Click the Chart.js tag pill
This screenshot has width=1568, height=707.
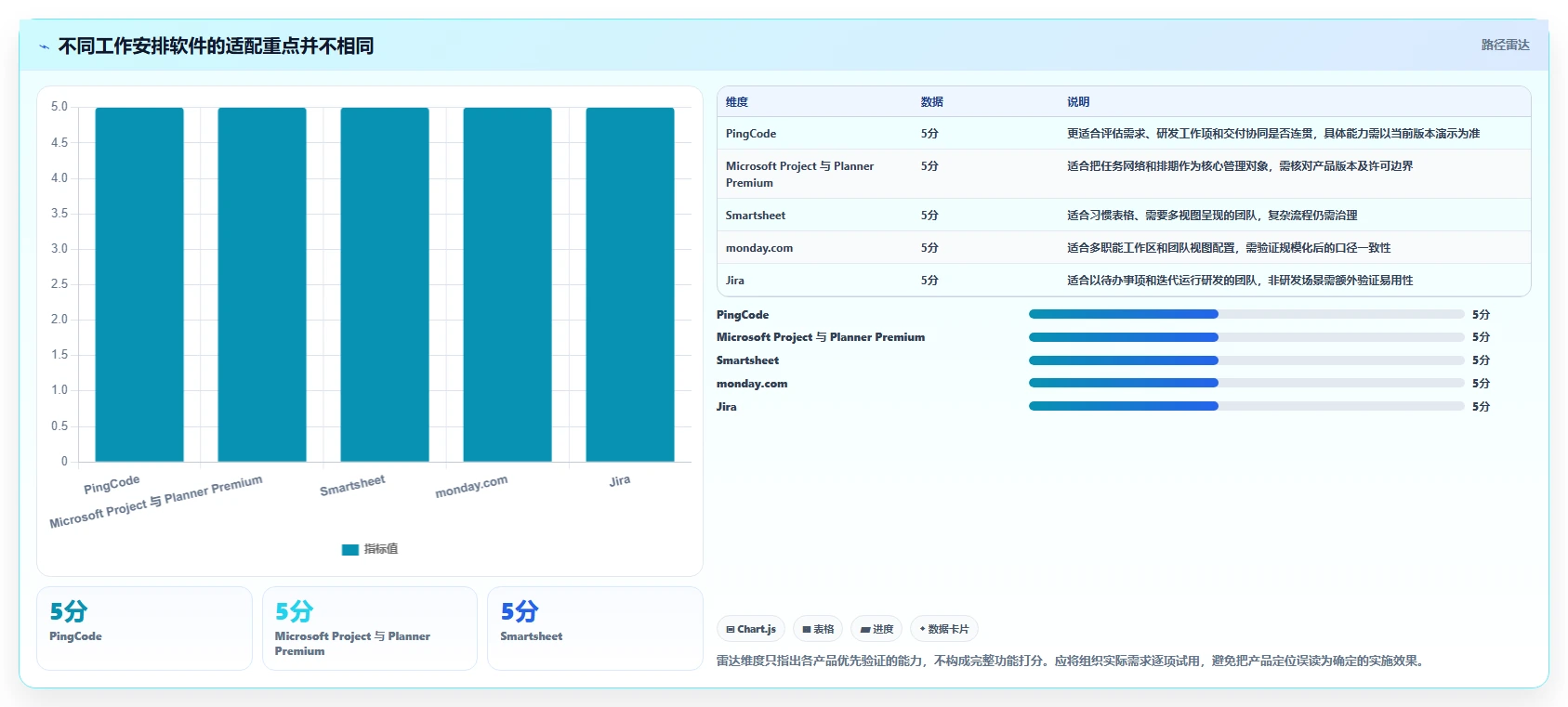click(x=751, y=629)
